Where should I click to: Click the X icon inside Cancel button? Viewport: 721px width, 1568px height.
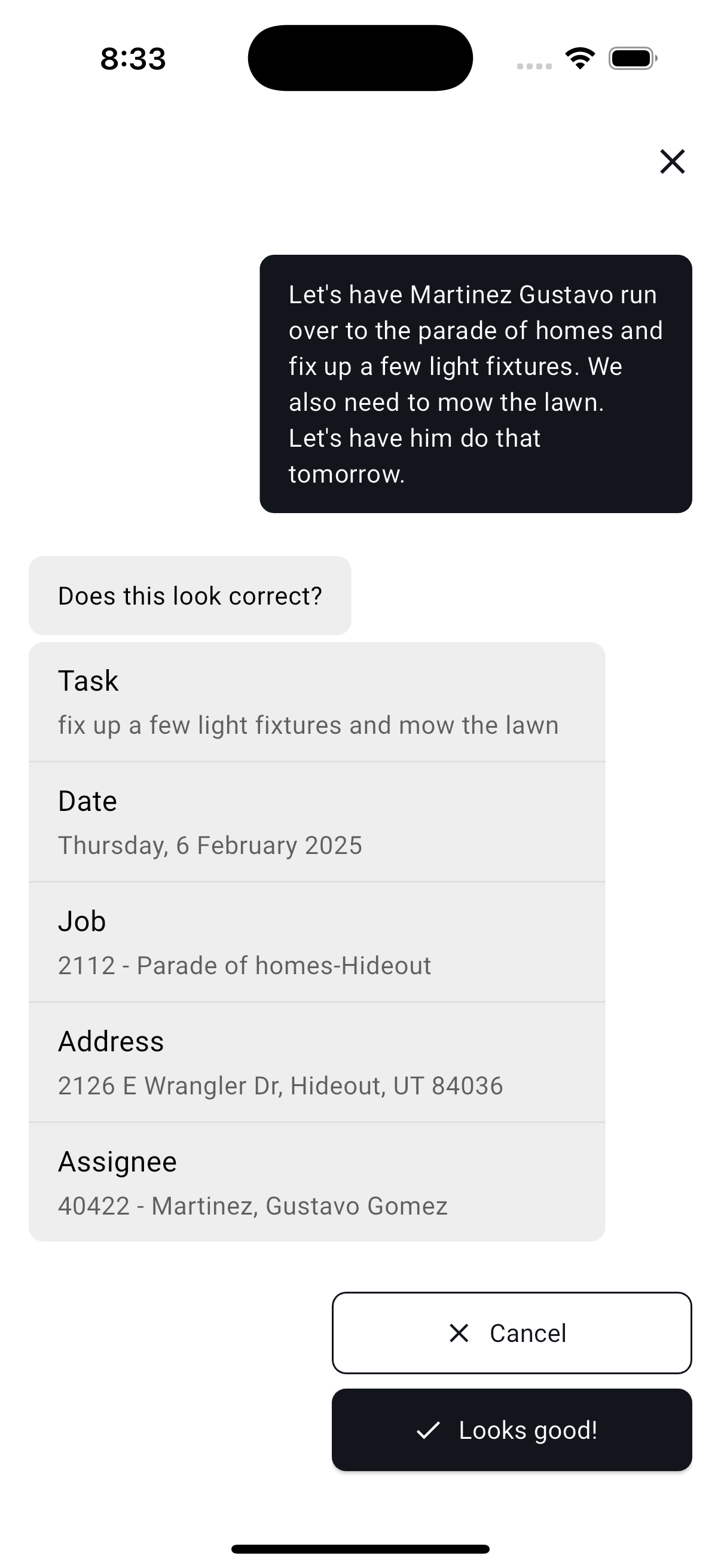coord(459,1333)
